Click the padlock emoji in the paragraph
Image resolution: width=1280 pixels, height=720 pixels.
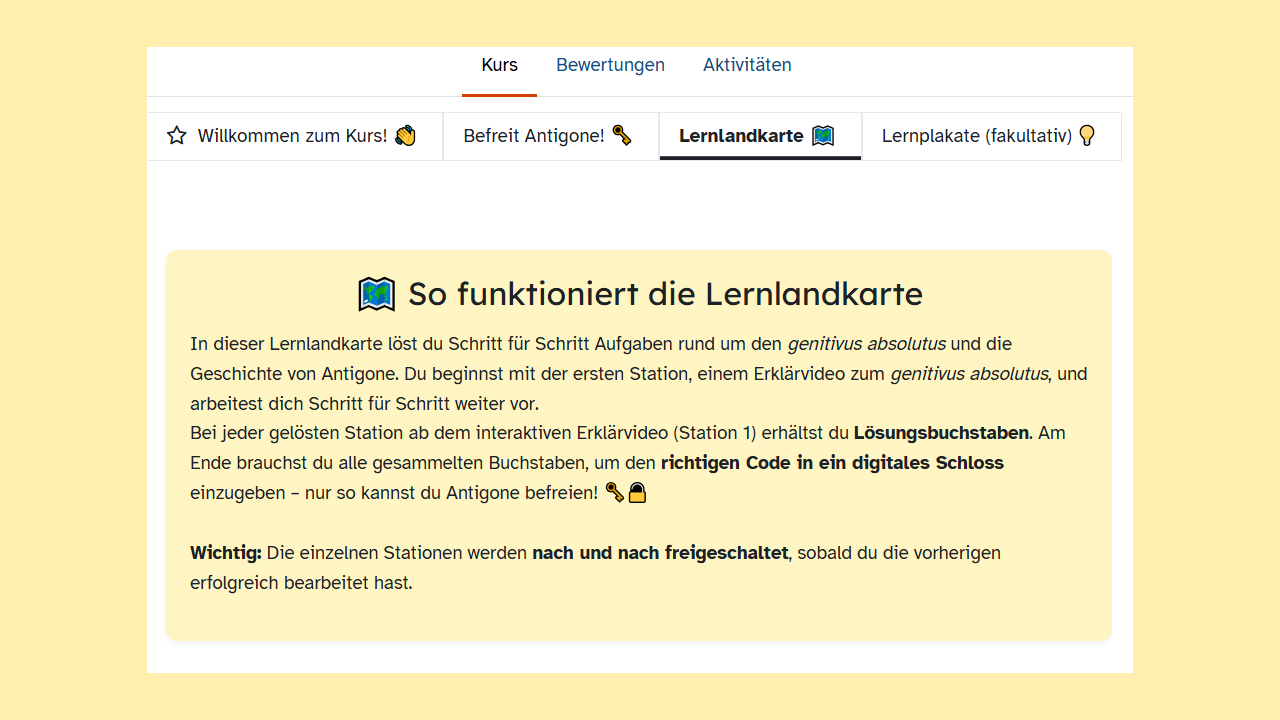click(637, 492)
